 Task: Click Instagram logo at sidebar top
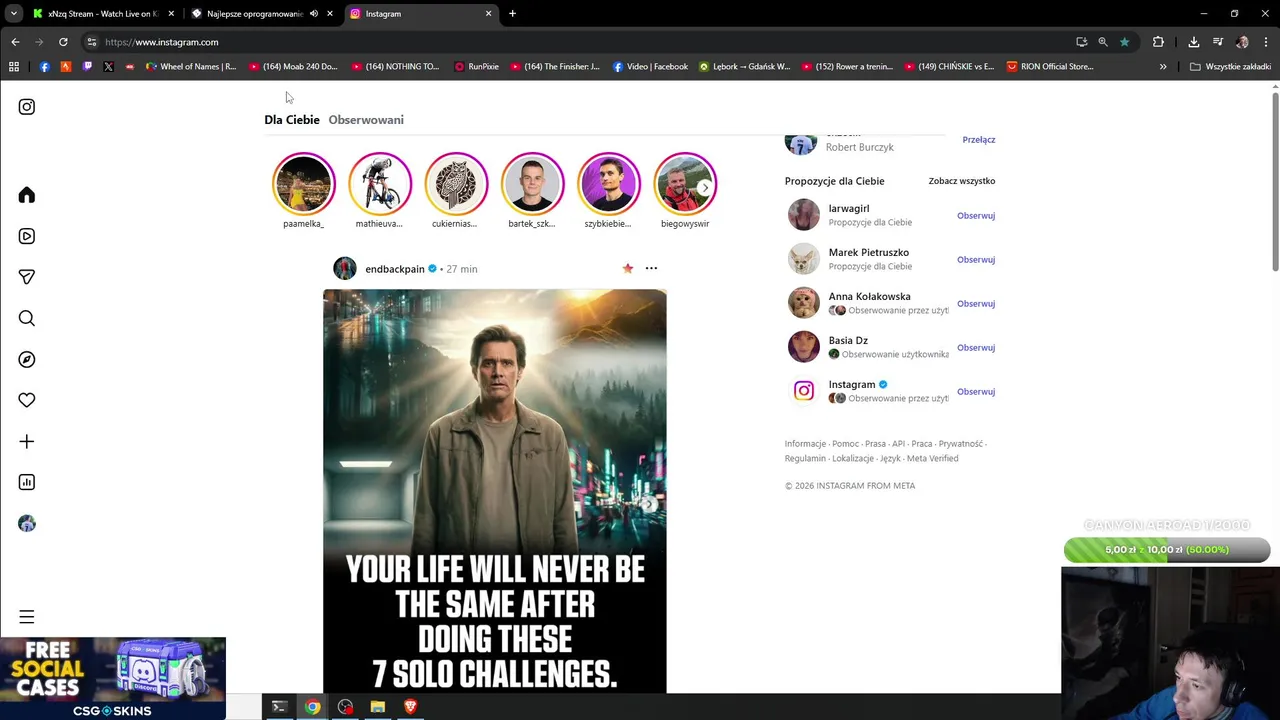pyautogui.click(x=27, y=107)
